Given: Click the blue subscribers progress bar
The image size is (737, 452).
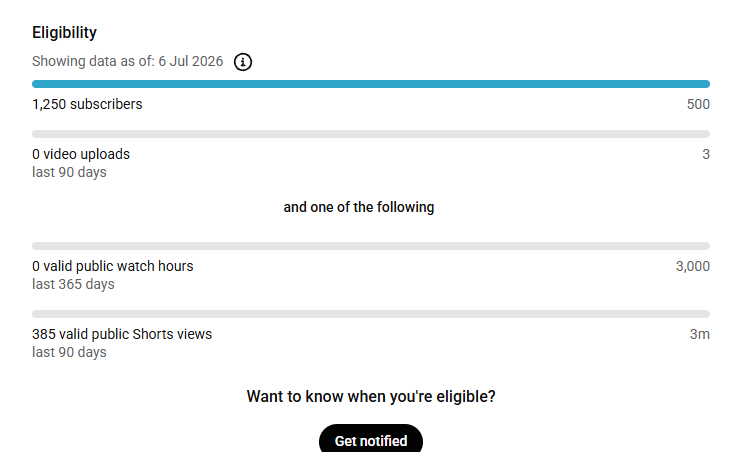Looking at the screenshot, I should [x=370, y=84].
